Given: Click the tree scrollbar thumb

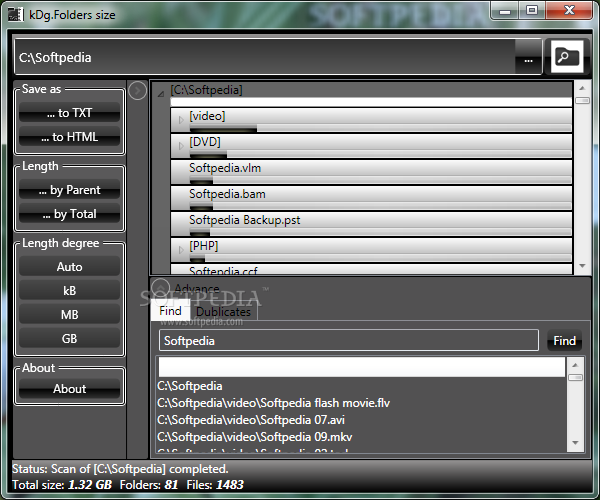Looking at the screenshot, I should pos(582,100).
